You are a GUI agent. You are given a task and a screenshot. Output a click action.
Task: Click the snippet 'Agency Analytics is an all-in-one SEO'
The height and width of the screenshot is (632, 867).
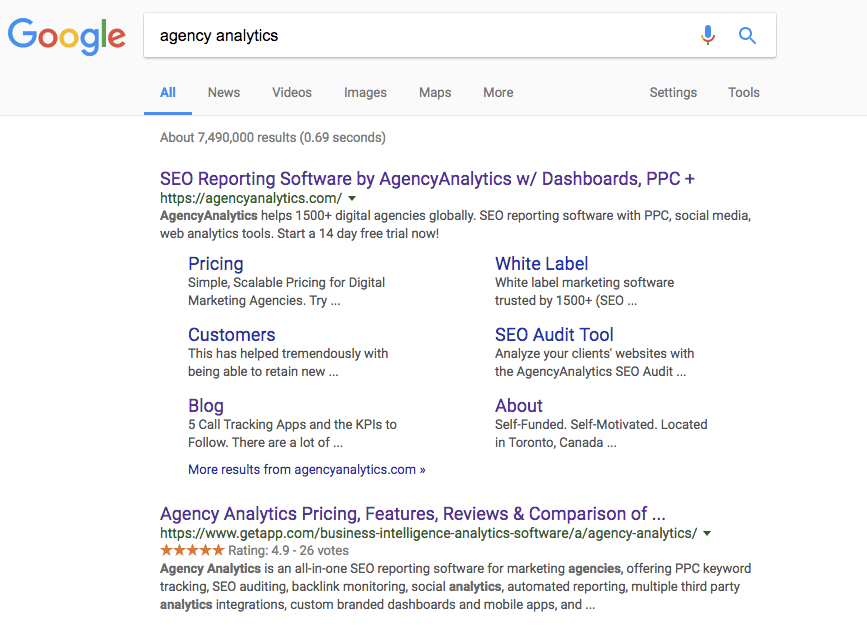[456, 587]
